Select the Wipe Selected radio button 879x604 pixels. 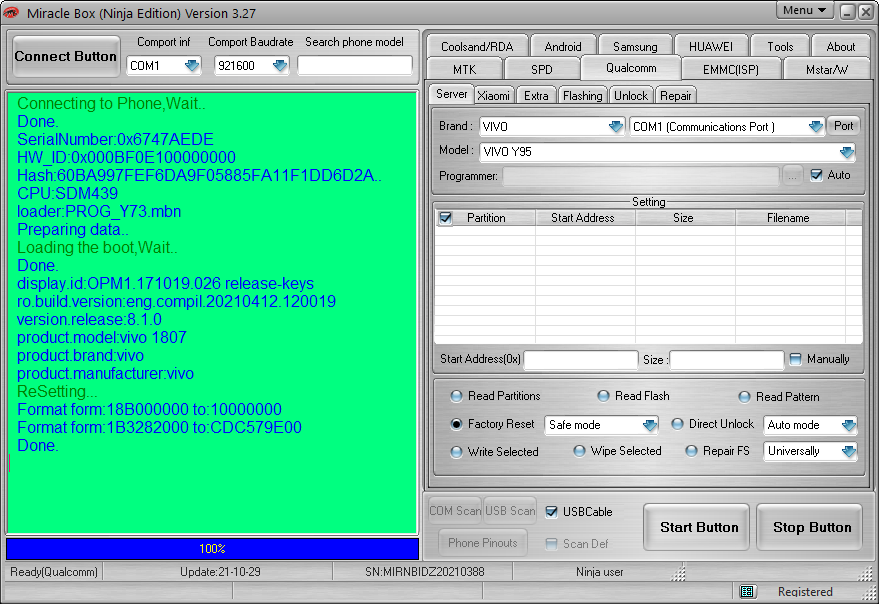(579, 451)
